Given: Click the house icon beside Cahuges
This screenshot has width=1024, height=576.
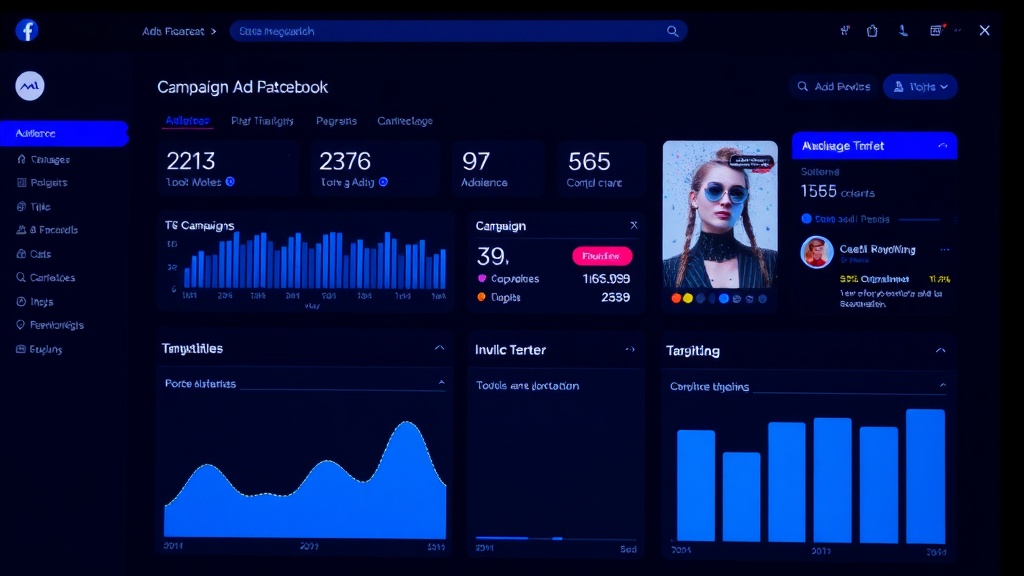Looking at the screenshot, I should pyautogui.click(x=21, y=159).
